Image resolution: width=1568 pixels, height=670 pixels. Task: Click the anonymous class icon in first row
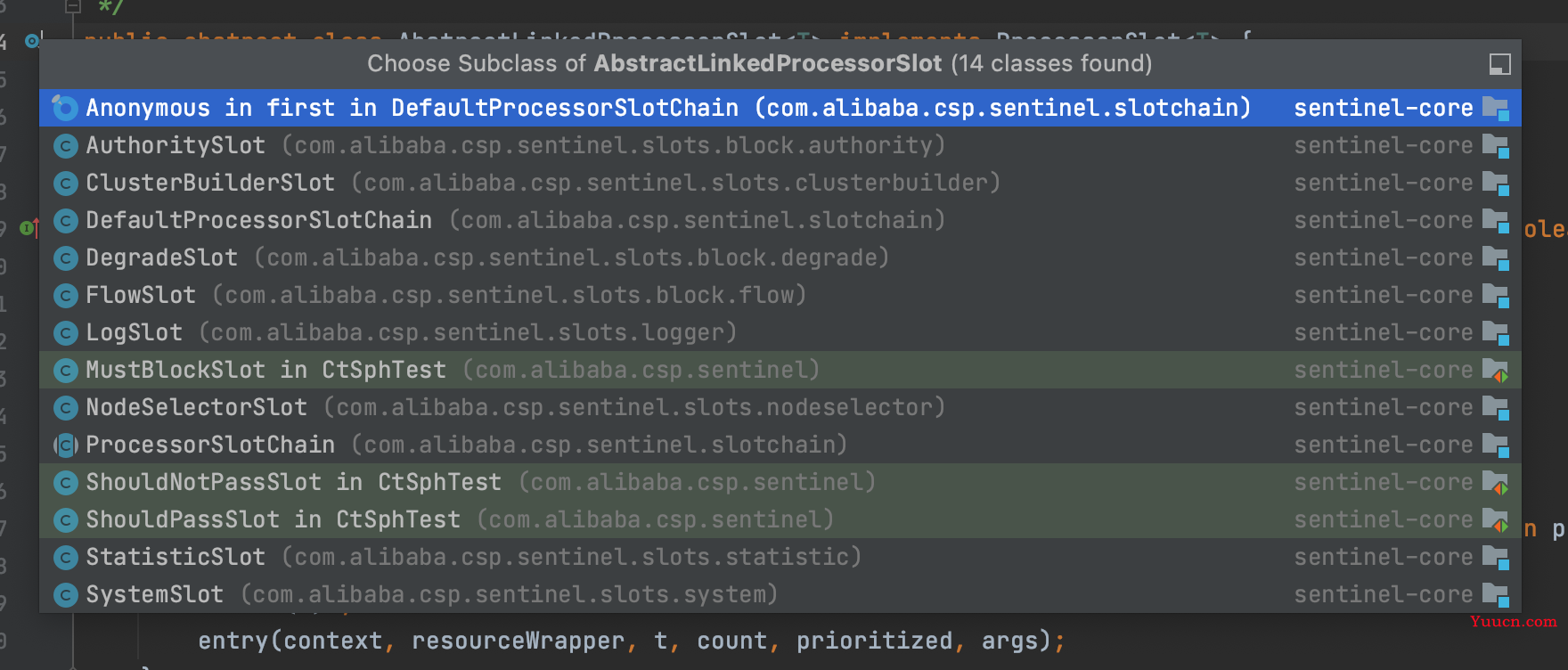point(65,109)
